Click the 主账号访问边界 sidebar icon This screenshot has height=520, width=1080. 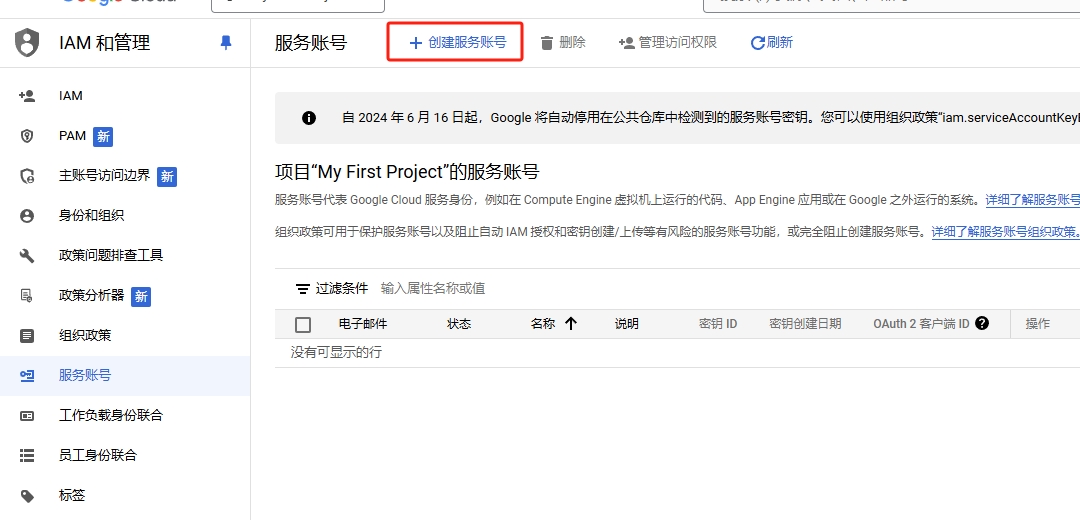tap(27, 176)
